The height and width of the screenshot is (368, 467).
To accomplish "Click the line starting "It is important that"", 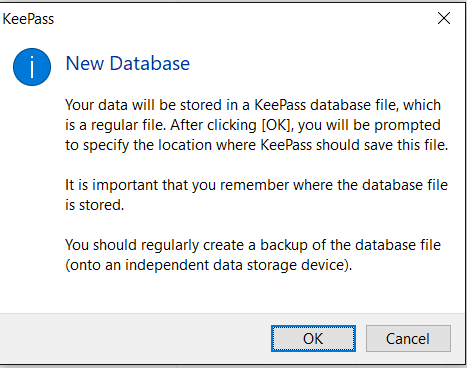I will coord(256,185).
